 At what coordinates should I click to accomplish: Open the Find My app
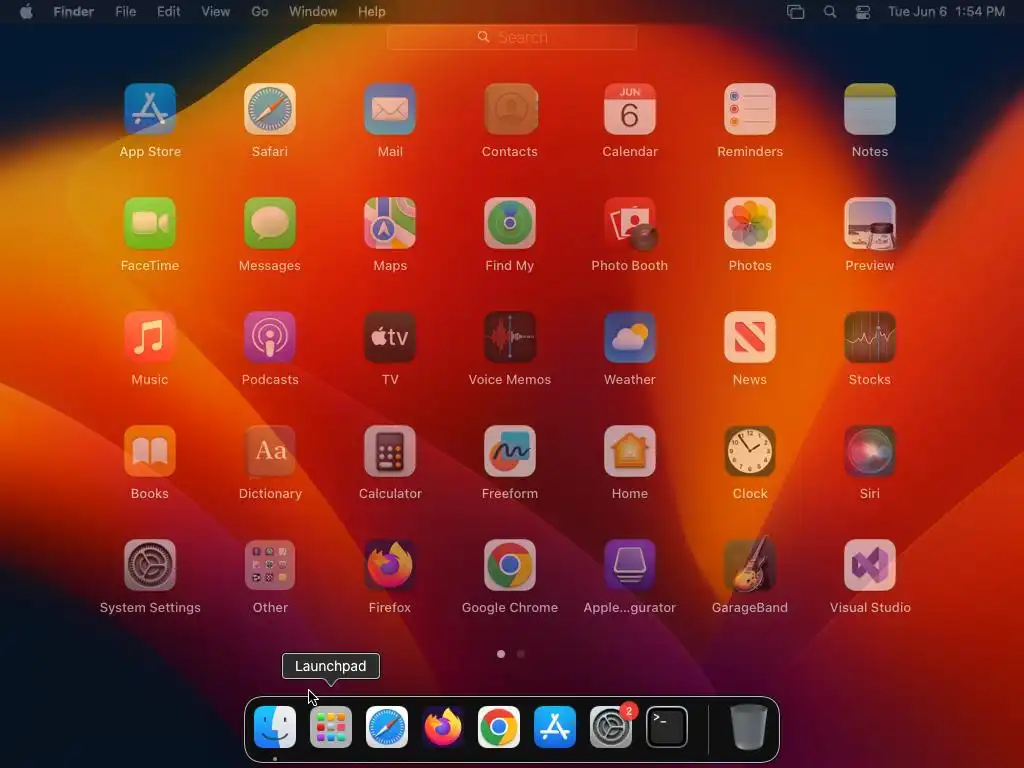click(x=510, y=223)
